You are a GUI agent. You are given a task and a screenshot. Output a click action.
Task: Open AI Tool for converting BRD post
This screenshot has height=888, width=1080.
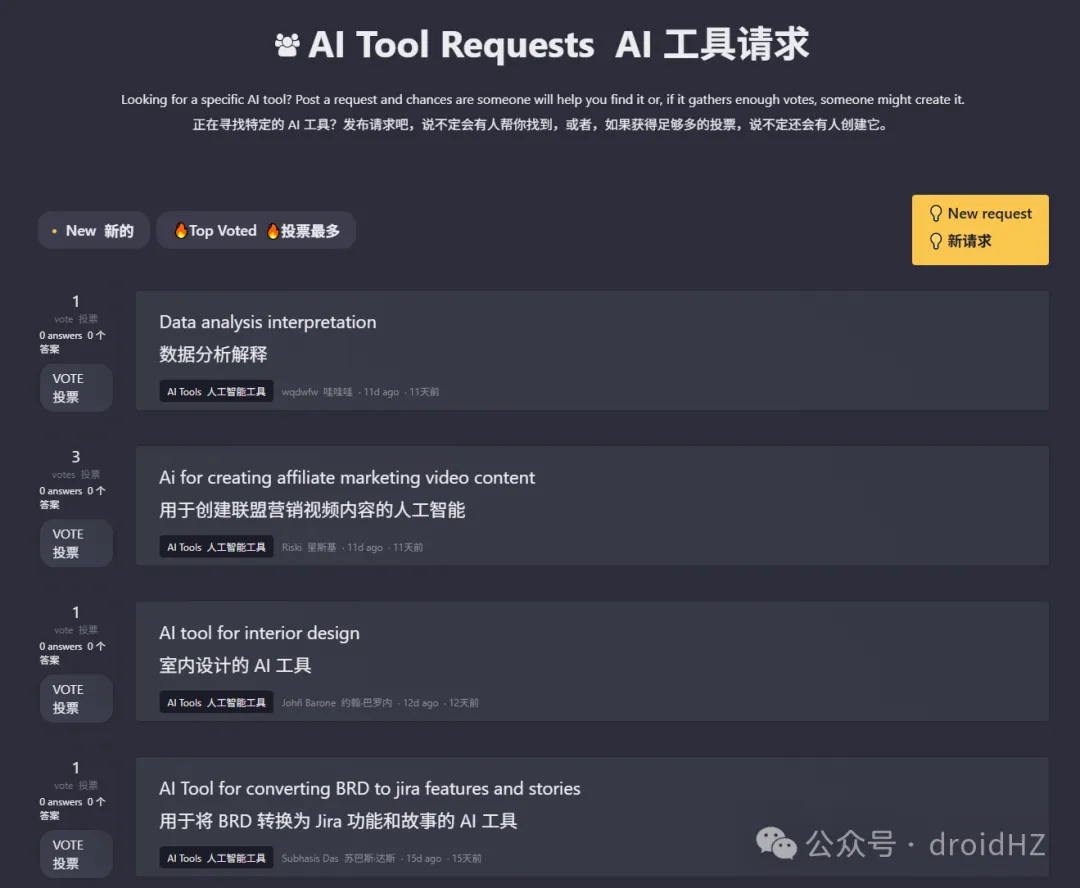pos(369,789)
